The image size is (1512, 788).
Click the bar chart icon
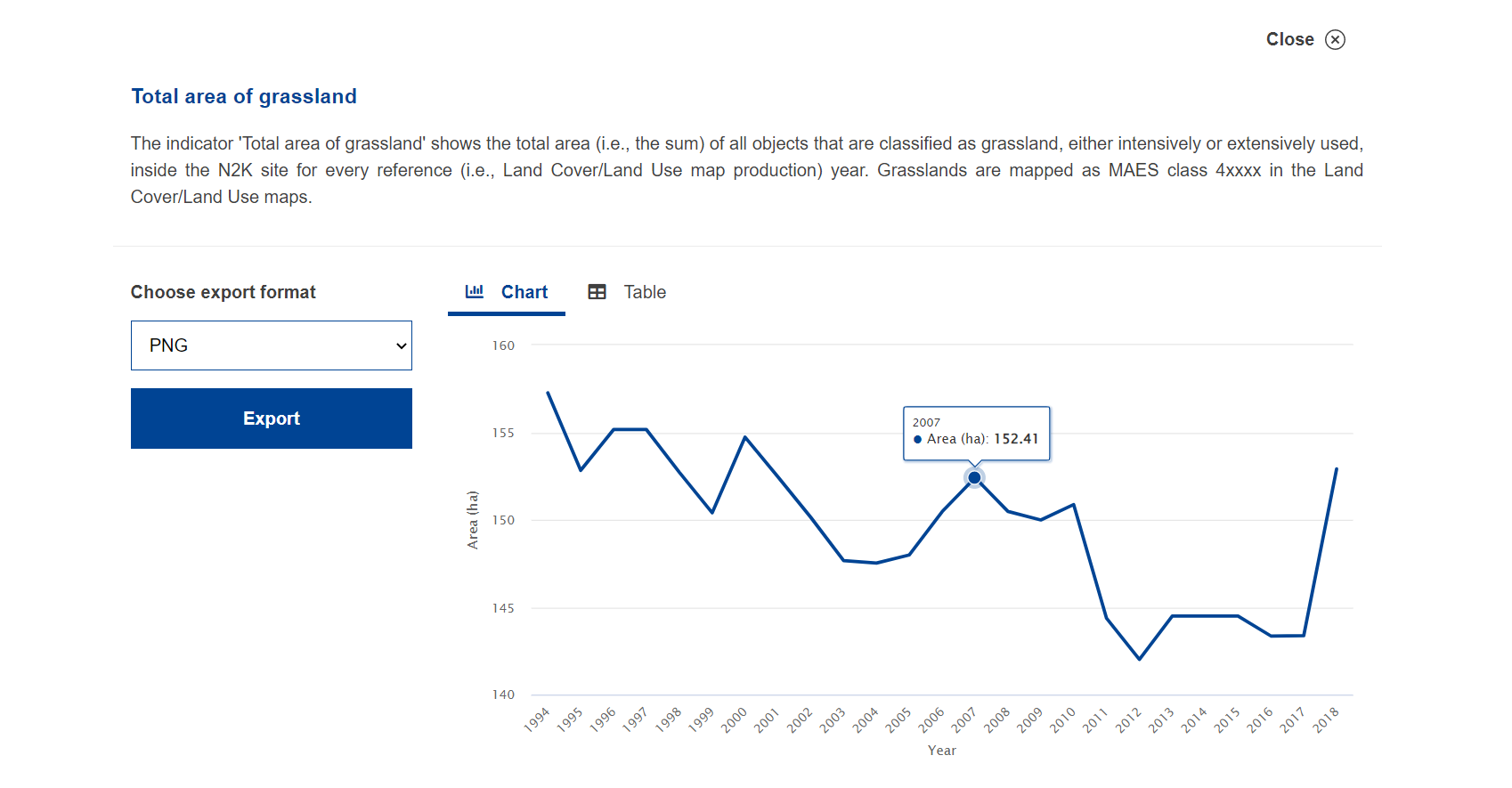(x=475, y=291)
